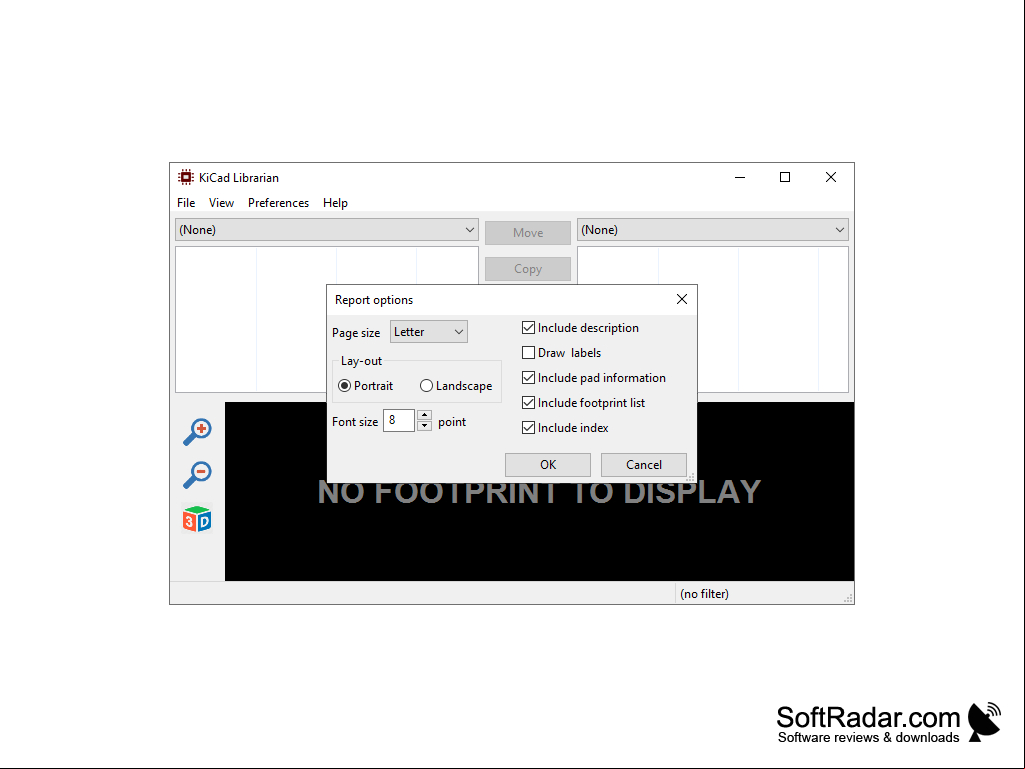This screenshot has width=1025, height=769.
Task: Open the Help menu
Action: click(x=335, y=203)
